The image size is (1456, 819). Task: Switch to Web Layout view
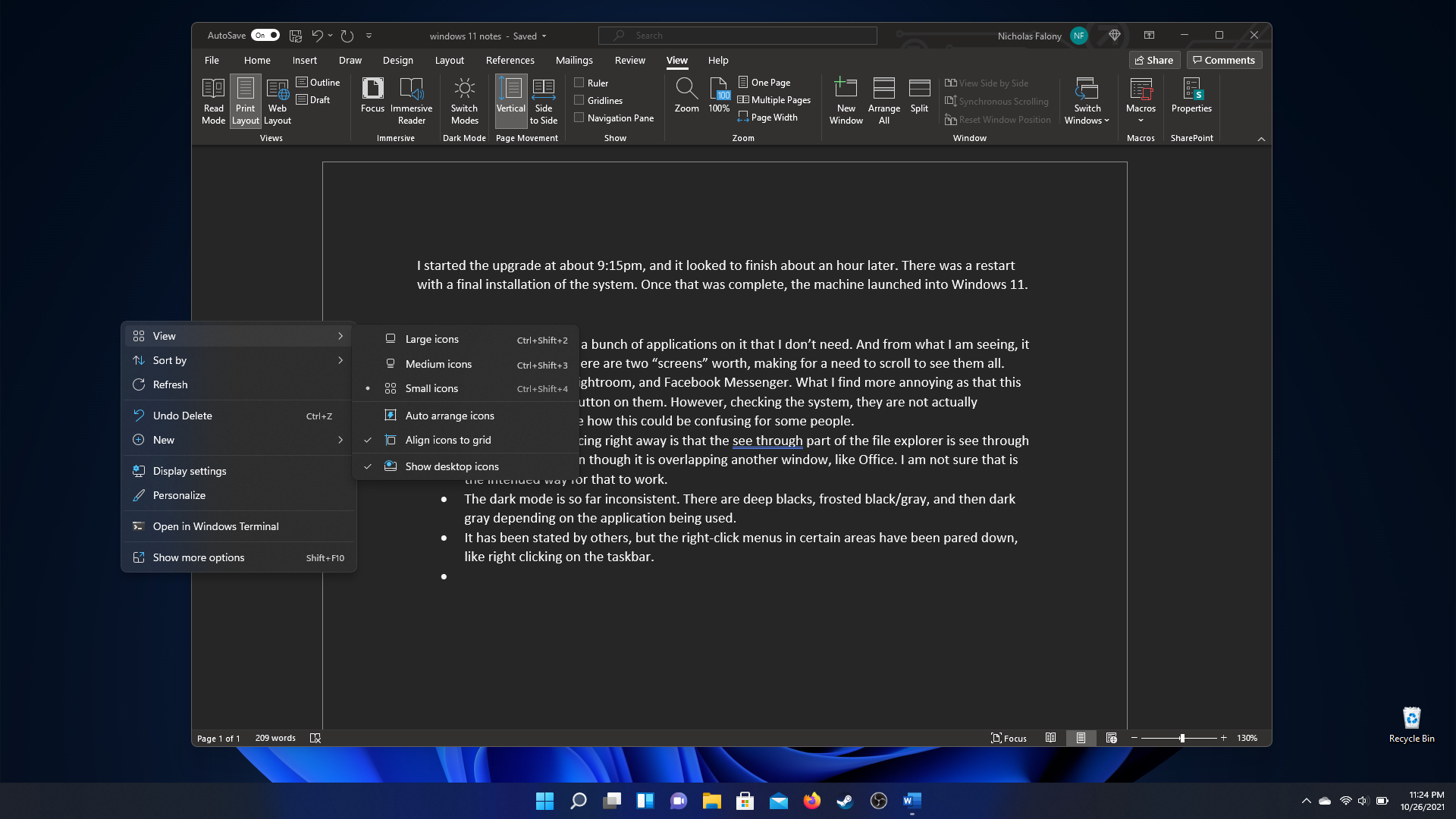[x=278, y=101]
